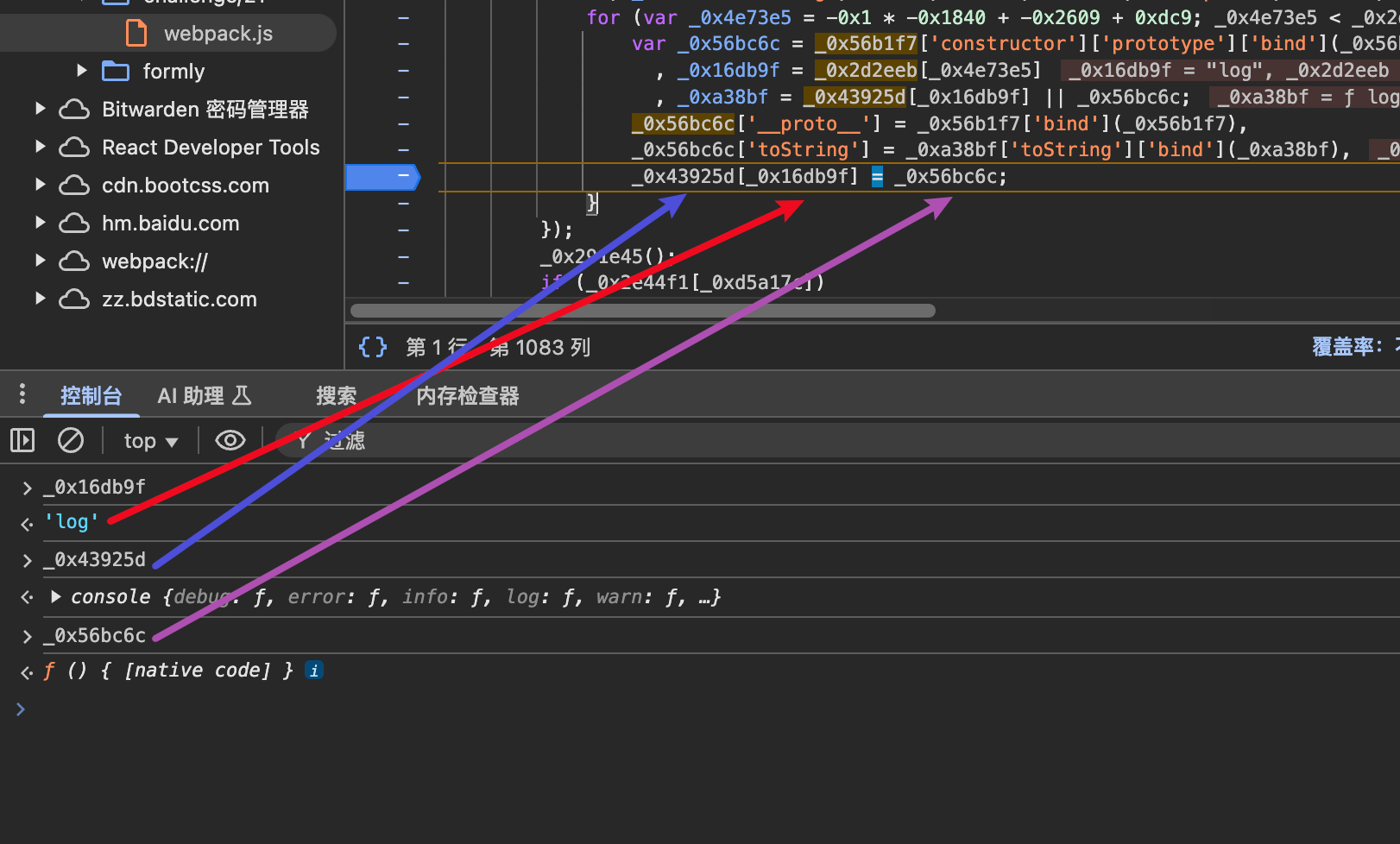Click the info badge next to native code

coord(315,671)
